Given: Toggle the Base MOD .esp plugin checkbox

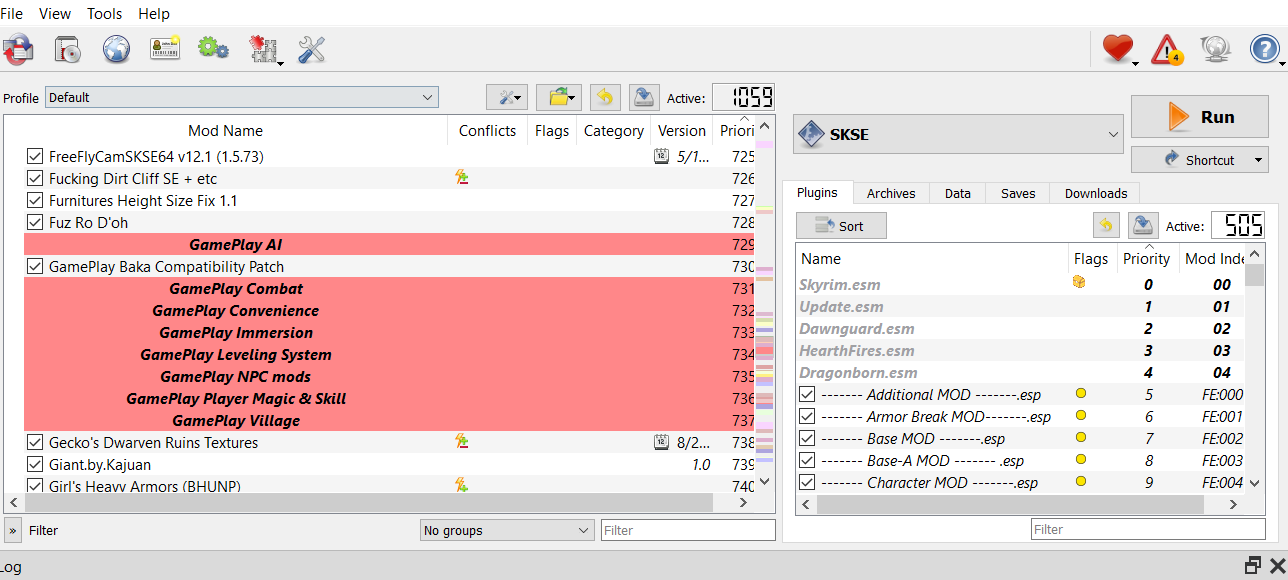Looking at the screenshot, I should [x=807, y=438].
